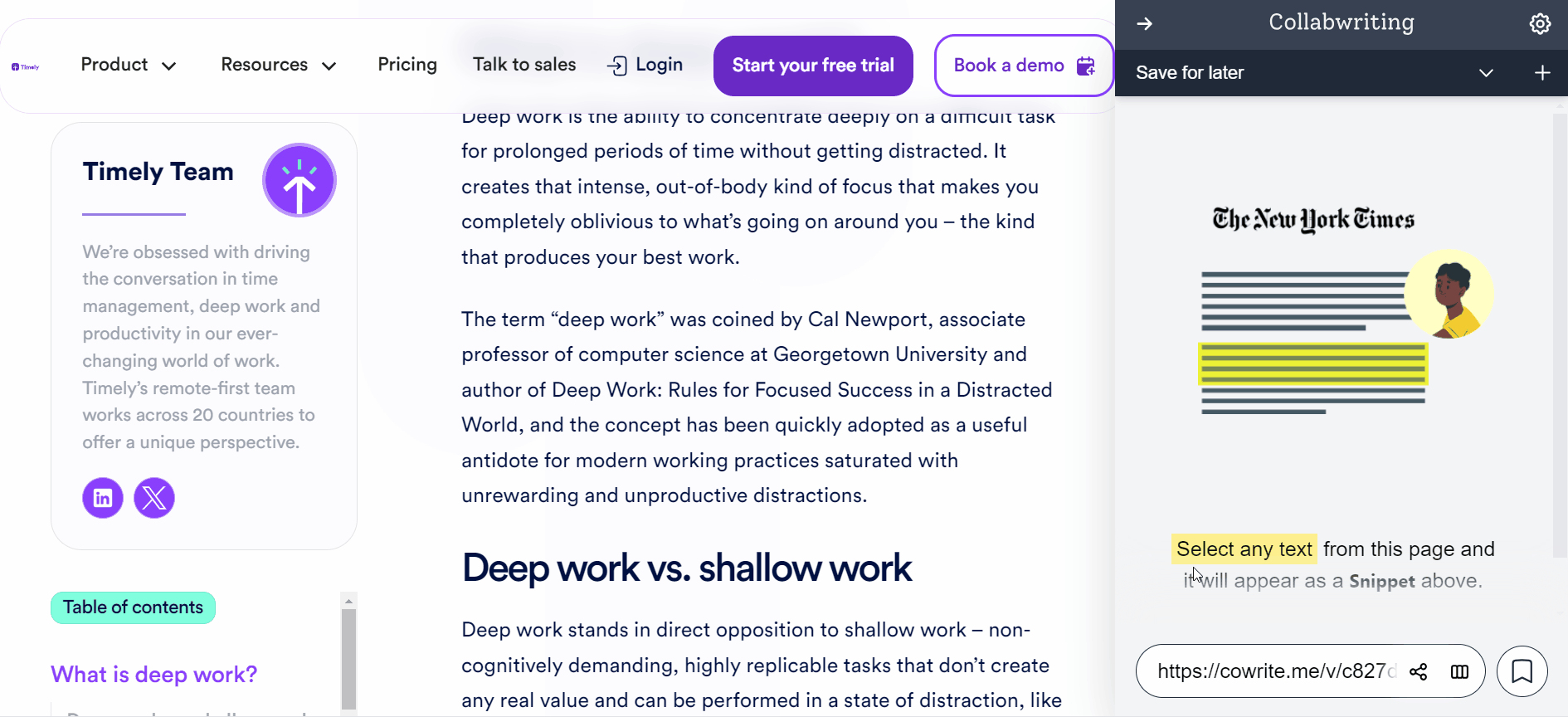Collapse the Collabwriting sidebar with arrow icon
This screenshot has width=1568, height=717.
click(x=1145, y=24)
